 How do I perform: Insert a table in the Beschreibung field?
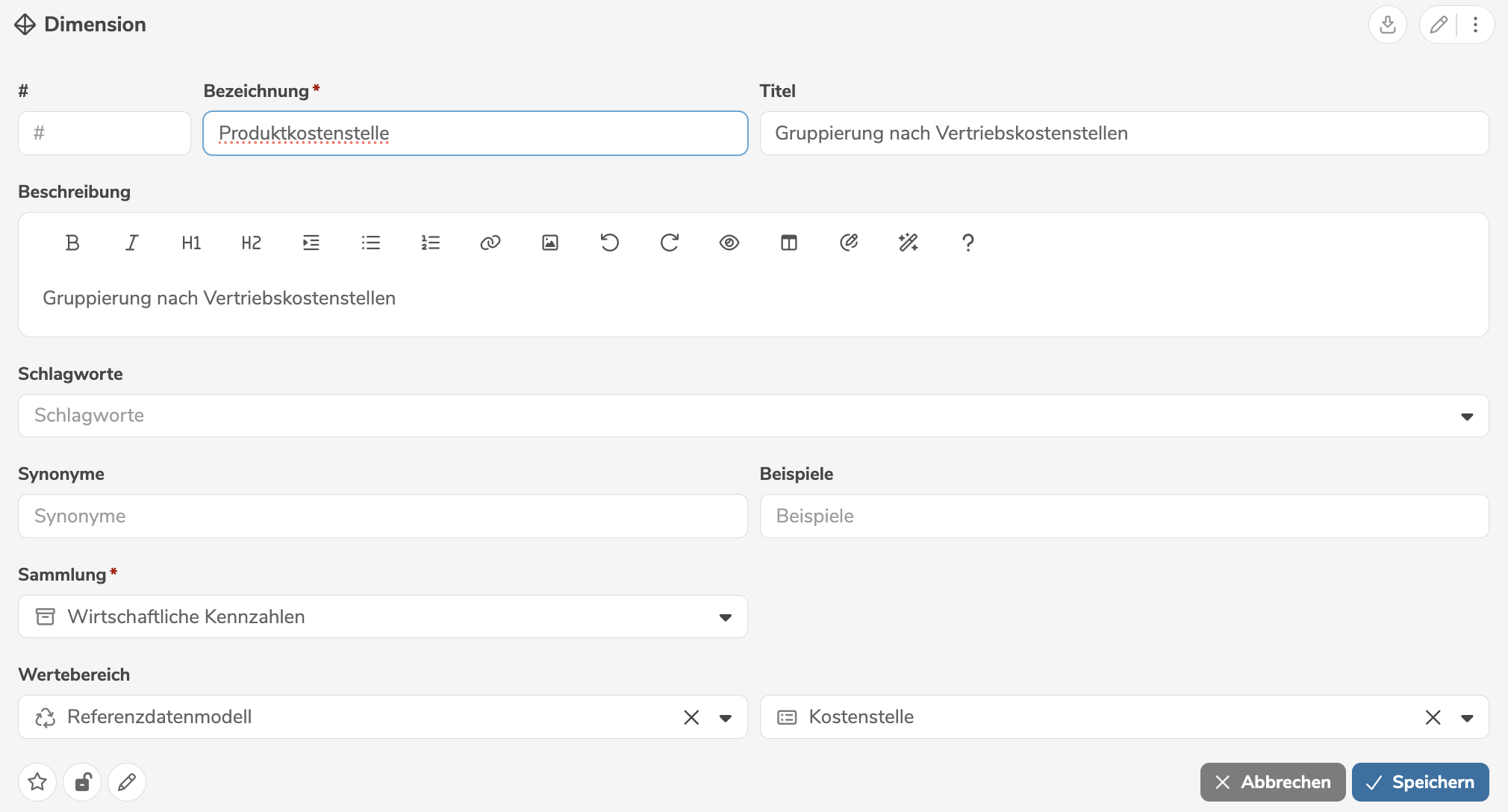[788, 242]
